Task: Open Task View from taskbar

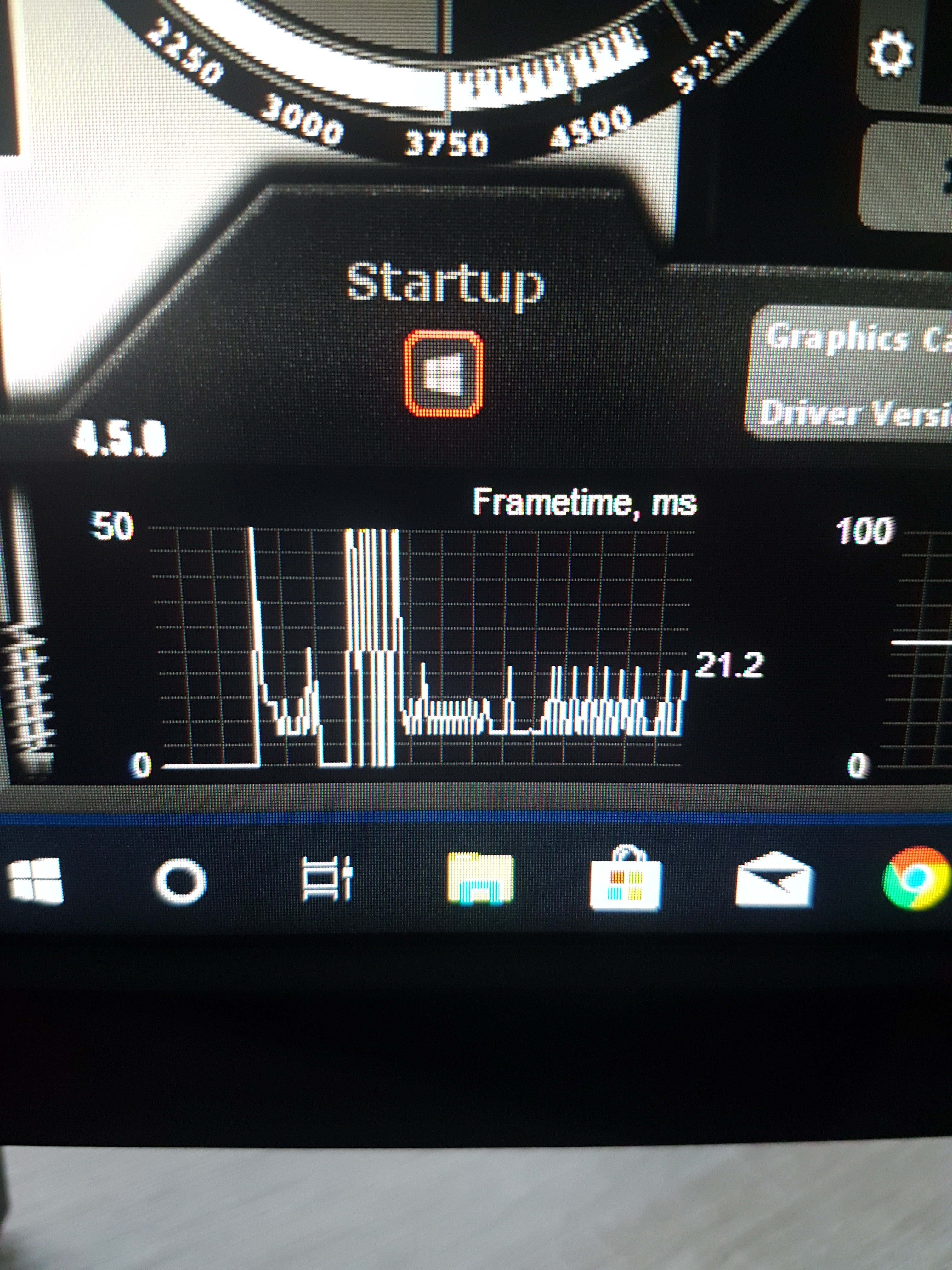Action: click(326, 878)
